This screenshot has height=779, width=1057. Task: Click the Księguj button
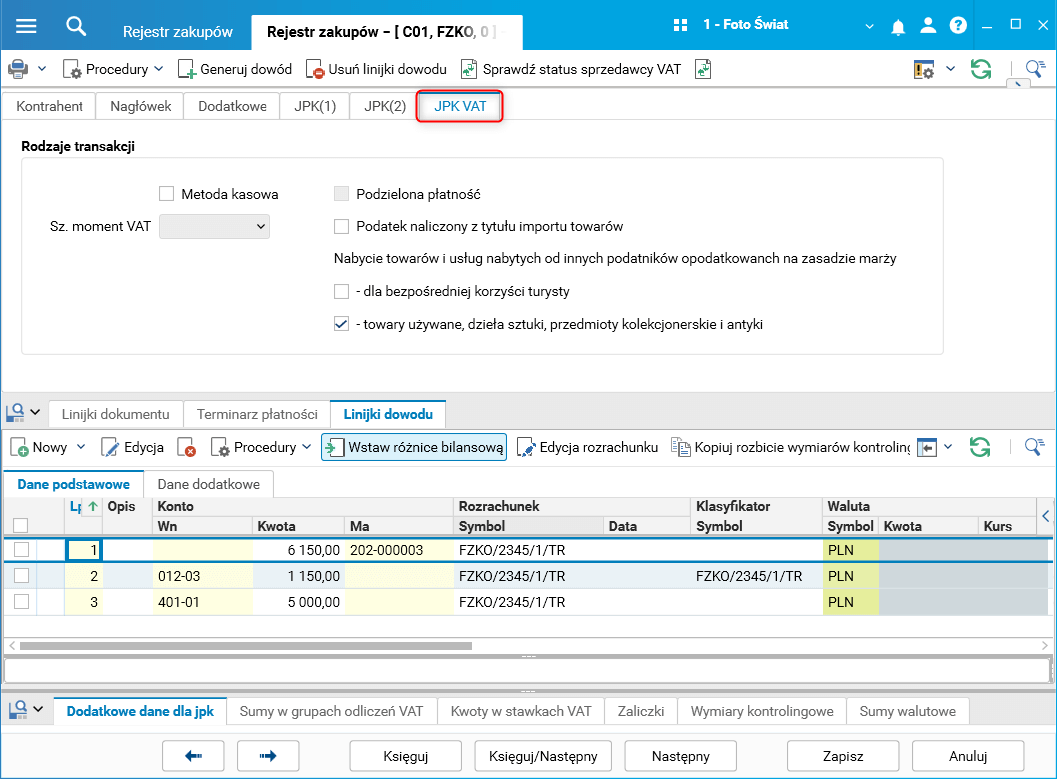coord(406,756)
